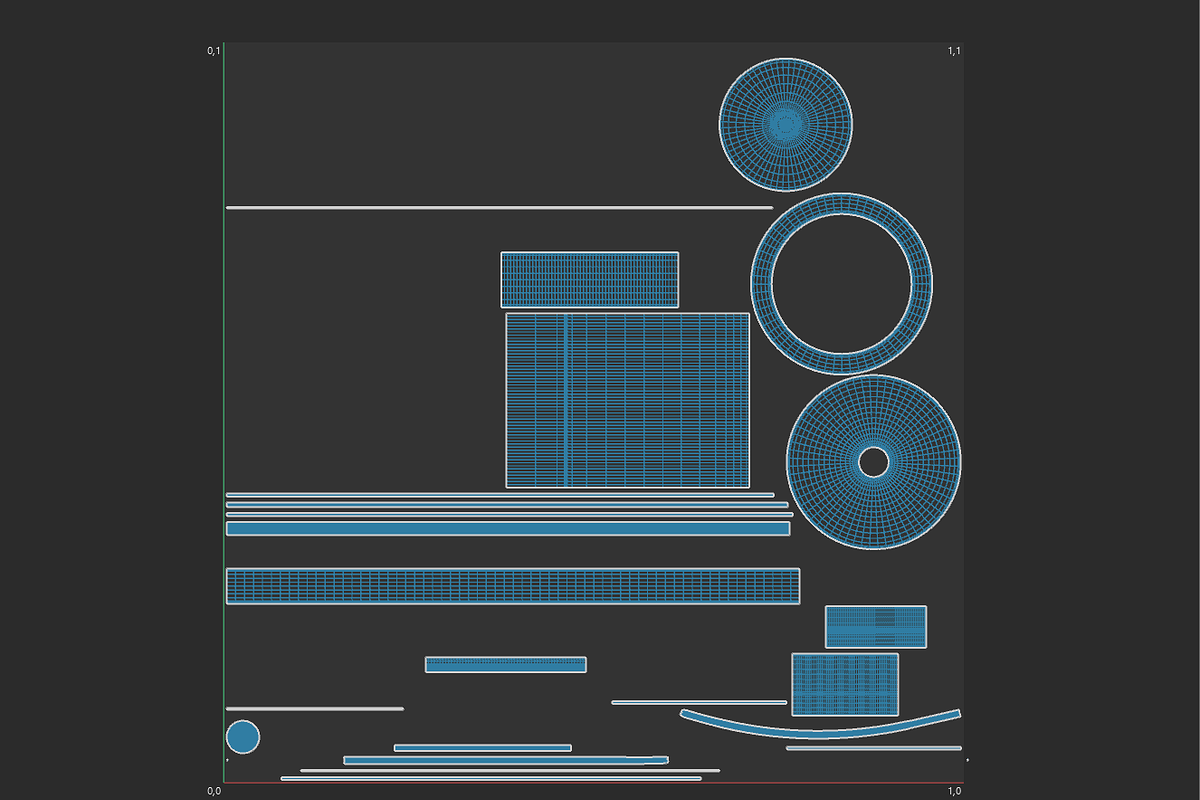The height and width of the screenshot is (800, 1200).
Task: Select the largest rectangular grid UV island
Action: [x=627, y=400]
